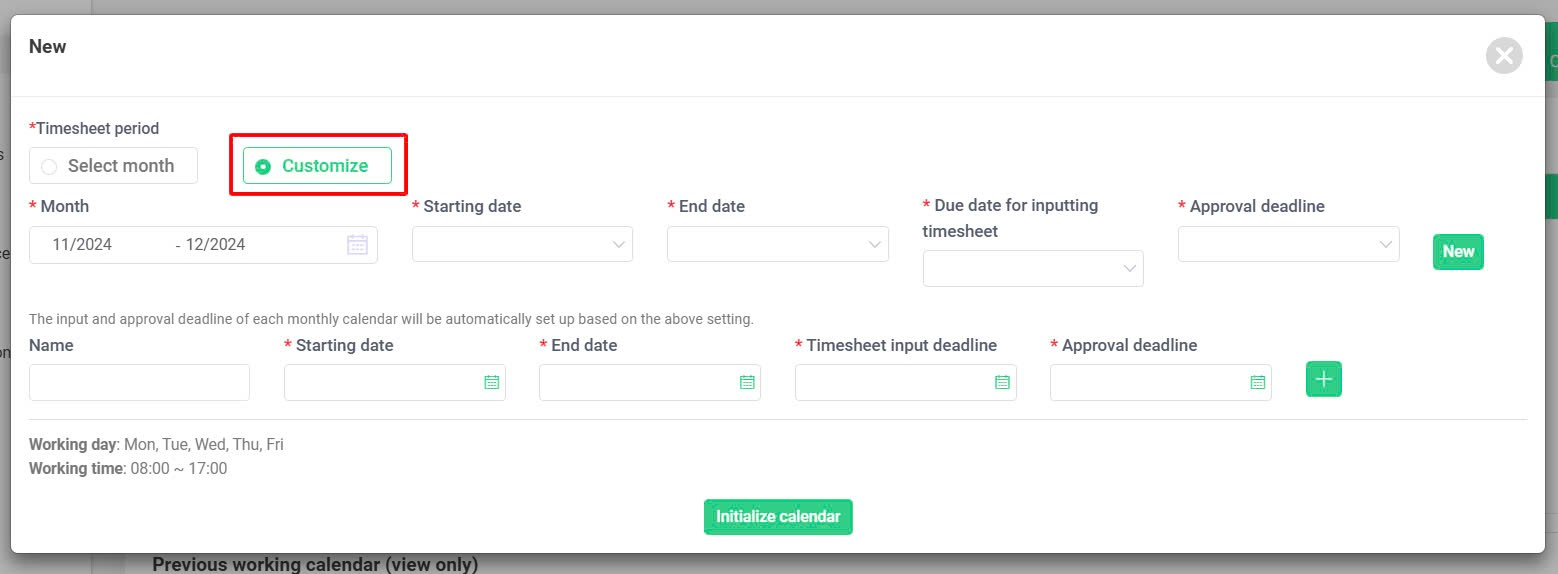Image resolution: width=1558 pixels, height=574 pixels.
Task: Click inside the bottom End date field
Action: (650, 382)
